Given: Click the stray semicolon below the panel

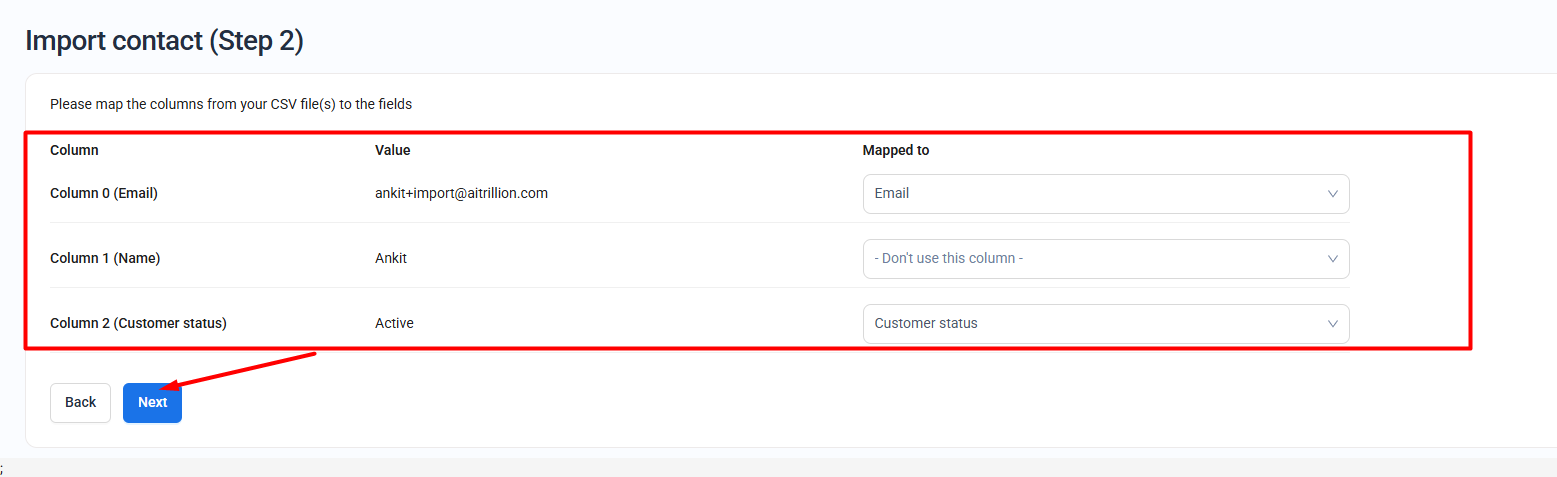Looking at the screenshot, I should pyautogui.click(x=2, y=468).
